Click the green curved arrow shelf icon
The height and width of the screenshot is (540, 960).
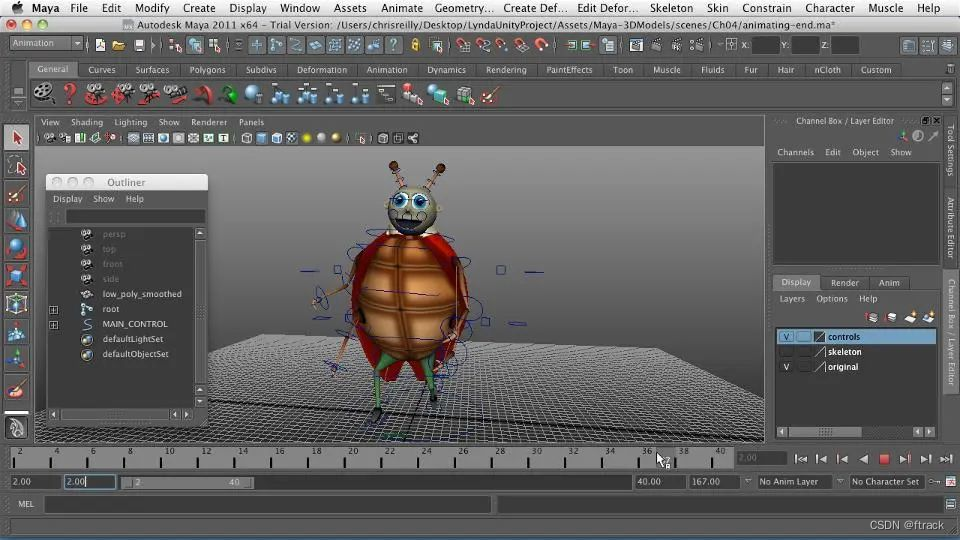[x=228, y=94]
